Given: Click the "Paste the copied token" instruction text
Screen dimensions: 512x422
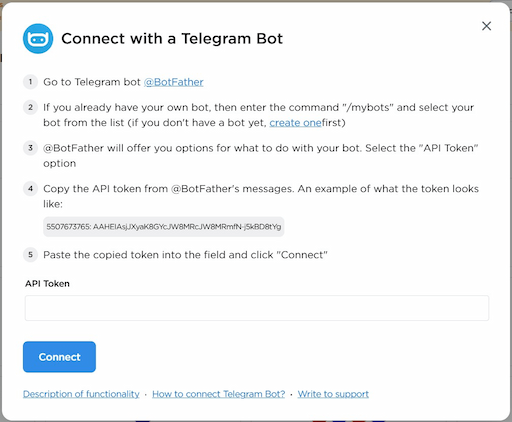Looking at the screenshot, I should click(x=185, y=255).
